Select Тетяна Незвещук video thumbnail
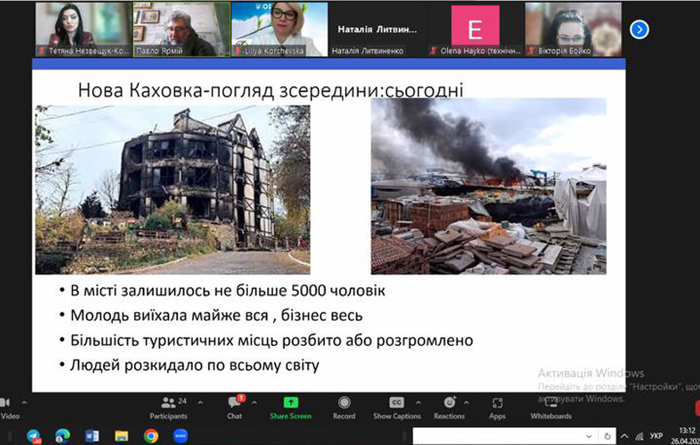This screenshot has width=700, height=445. [x=83, y=29]
